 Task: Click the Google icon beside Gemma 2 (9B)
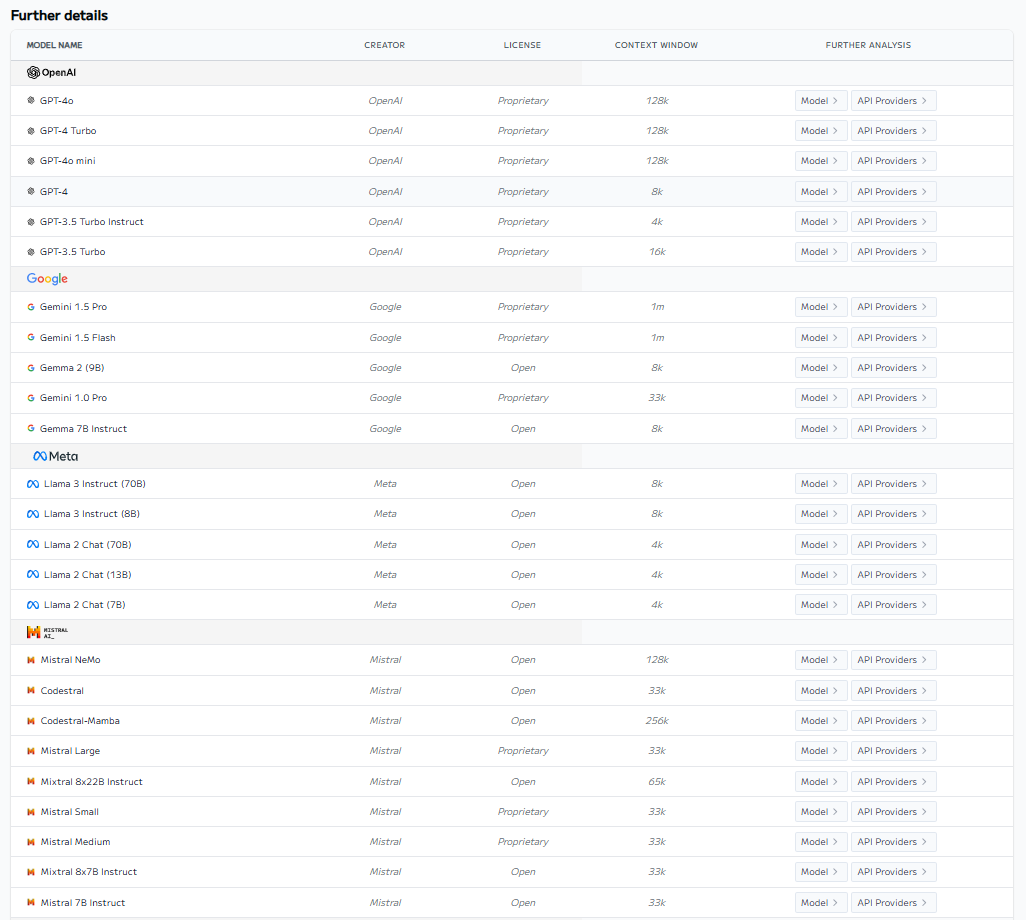tap(31, 368)
